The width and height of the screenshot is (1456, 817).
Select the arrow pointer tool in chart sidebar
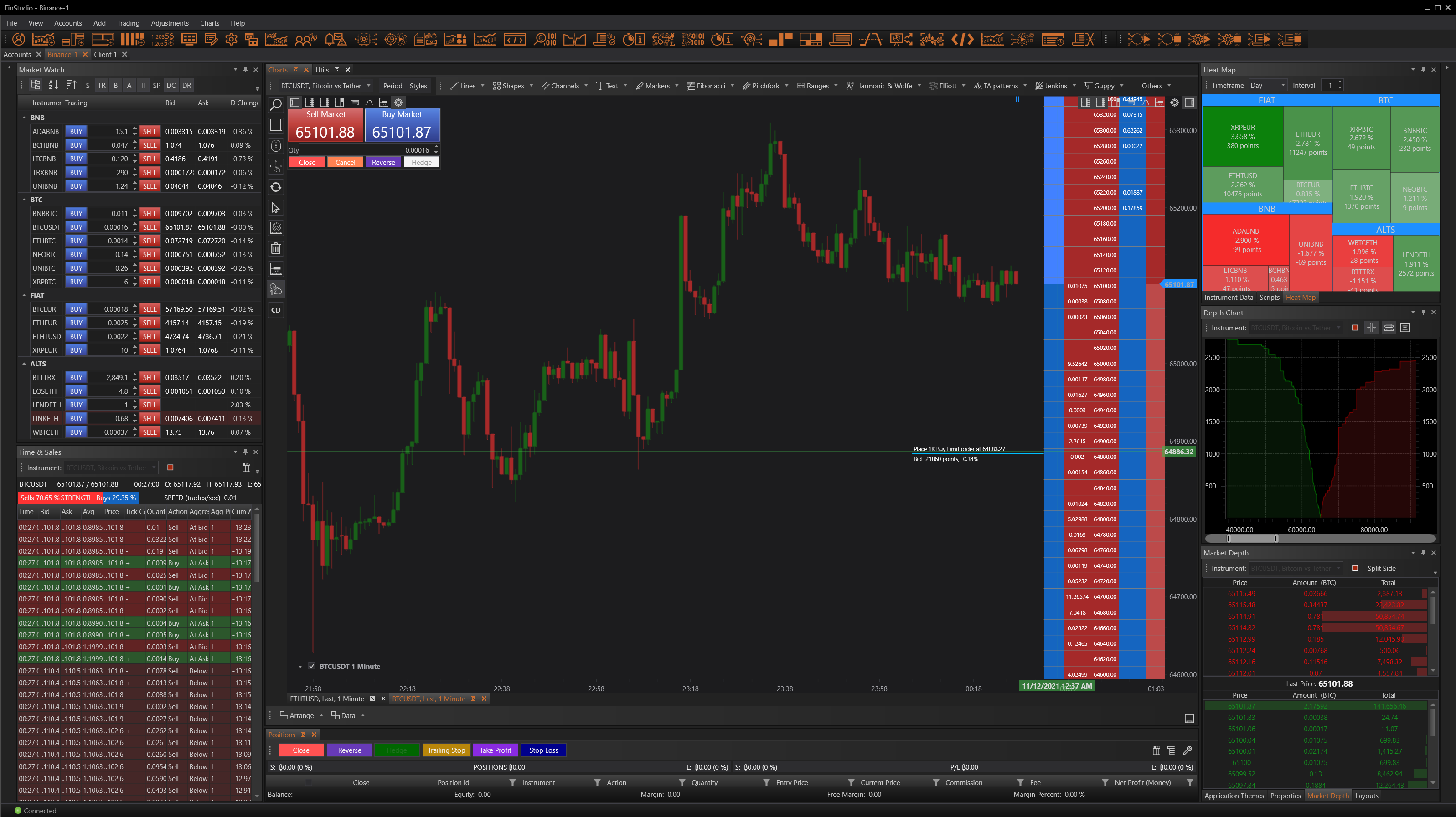[x=276, y=208]
